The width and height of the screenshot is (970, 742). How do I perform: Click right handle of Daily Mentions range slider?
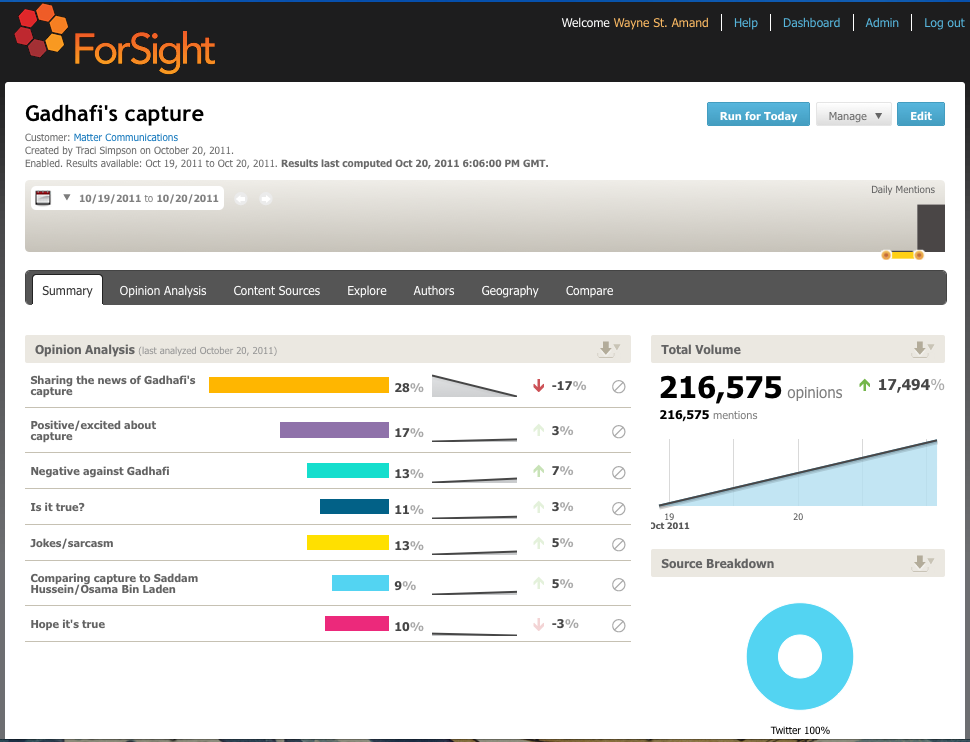(x=919, y=255)
